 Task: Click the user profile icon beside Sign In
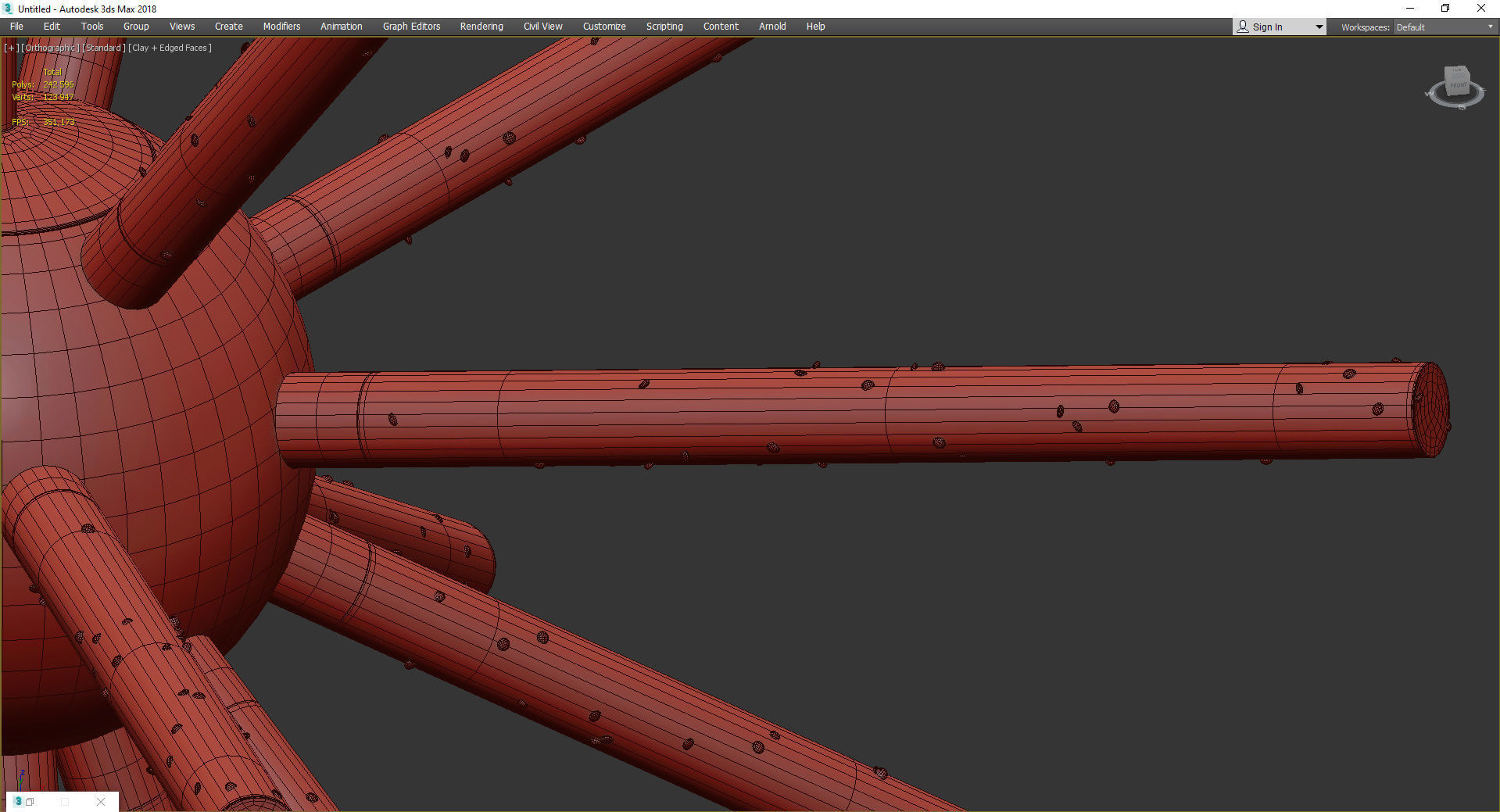[x=1243, y=27]
